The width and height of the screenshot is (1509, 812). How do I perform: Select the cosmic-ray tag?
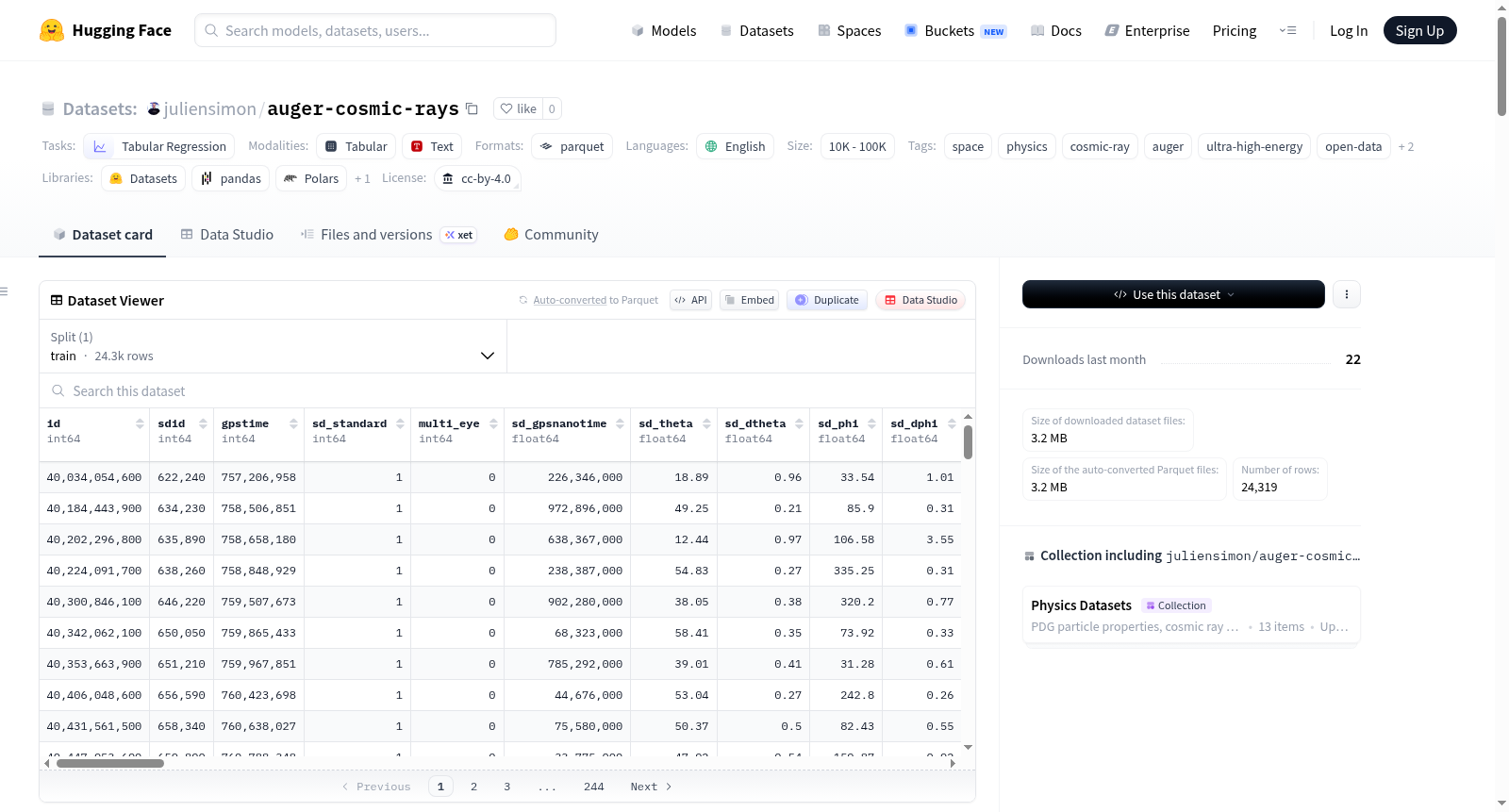1100,146
